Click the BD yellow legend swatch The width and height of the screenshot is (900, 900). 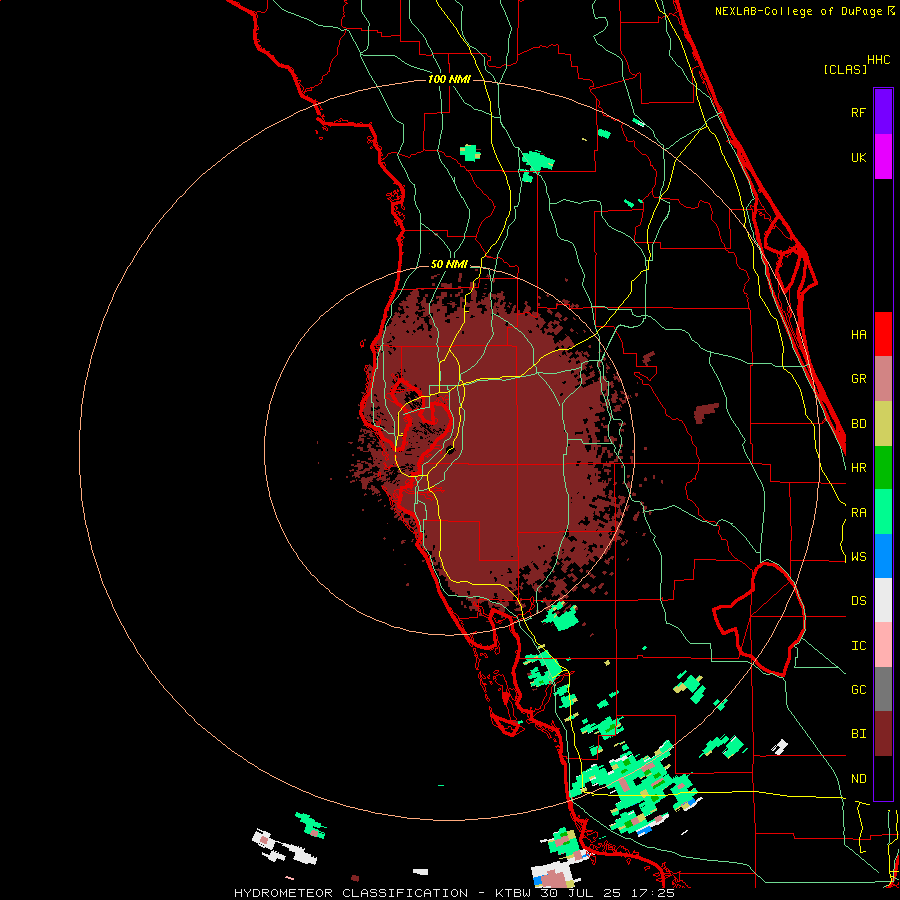pos(883,424)
